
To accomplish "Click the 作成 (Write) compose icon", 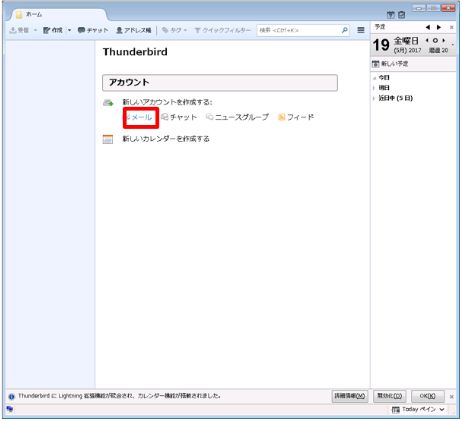I will (x=47, y=30).
